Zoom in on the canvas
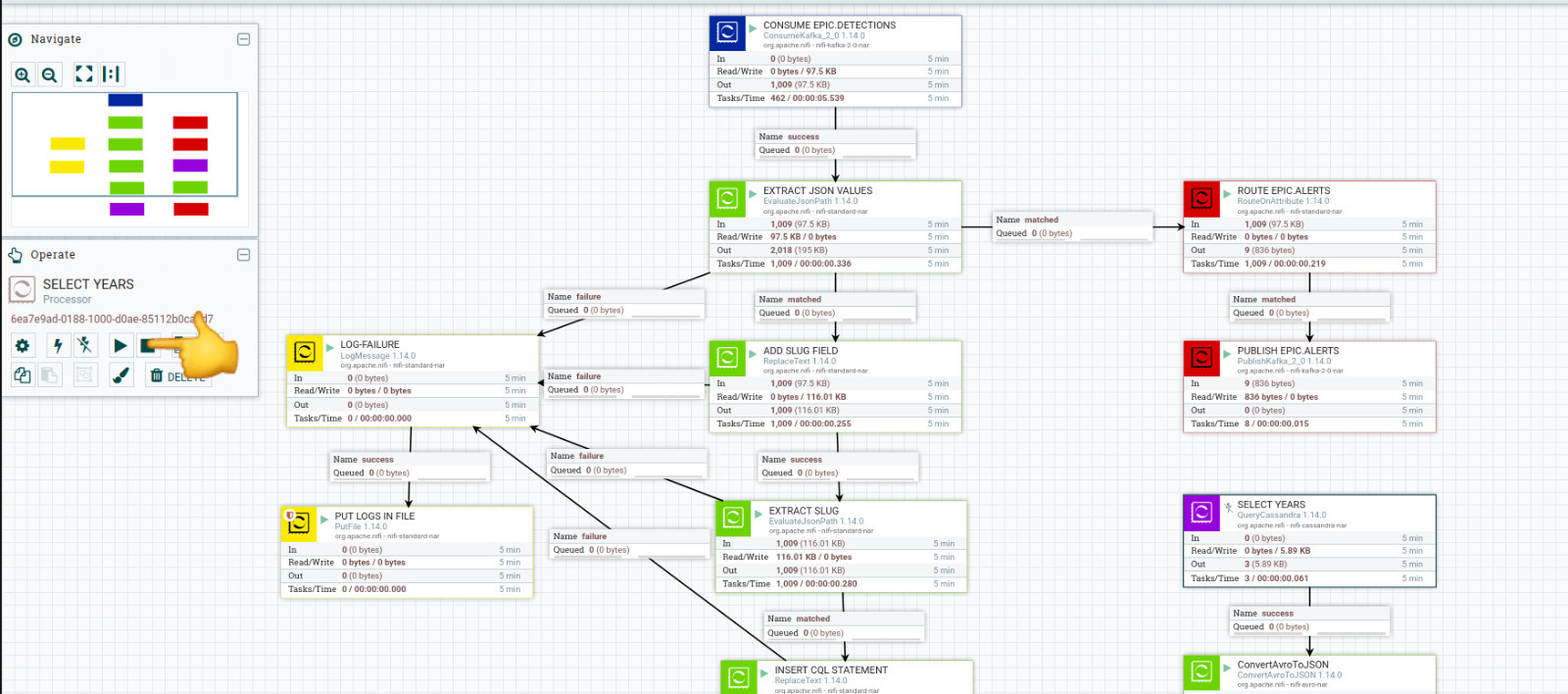Image resolution: width=1568 pixels, height=694 pixels. pos(23,74)
